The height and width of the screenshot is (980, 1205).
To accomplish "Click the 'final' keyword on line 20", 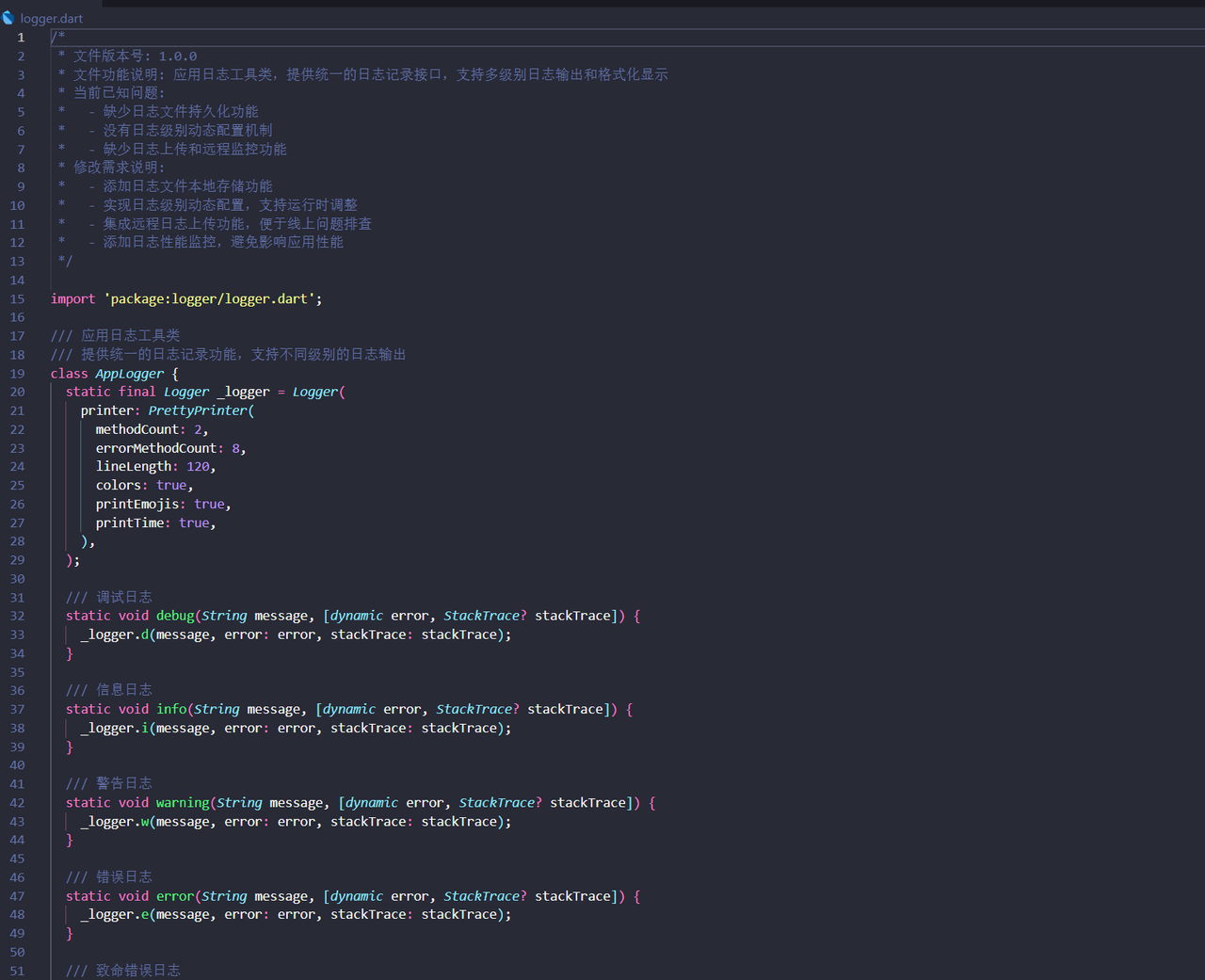I will (137, 393).
